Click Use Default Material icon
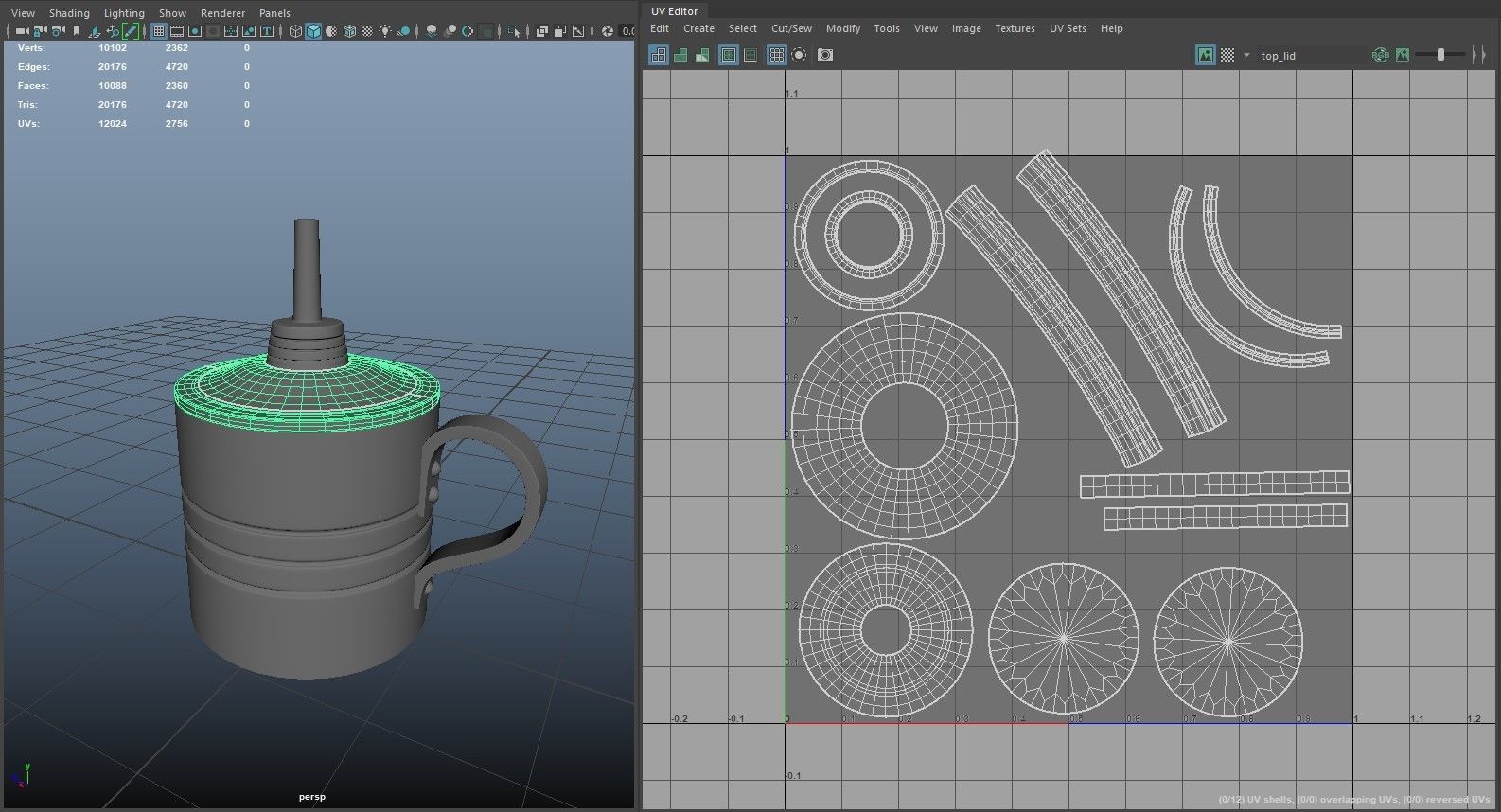This screenshot has height=812, width=1501. tap(331, 31)
